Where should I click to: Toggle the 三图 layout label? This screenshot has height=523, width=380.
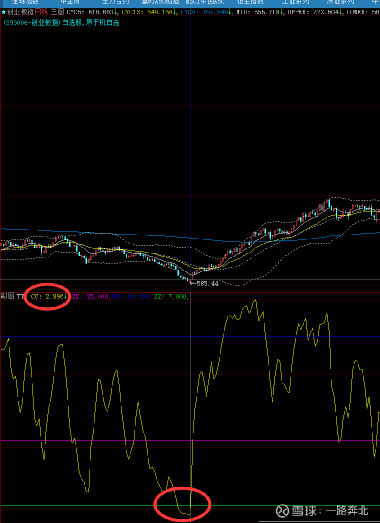click(x=57, y=12)
